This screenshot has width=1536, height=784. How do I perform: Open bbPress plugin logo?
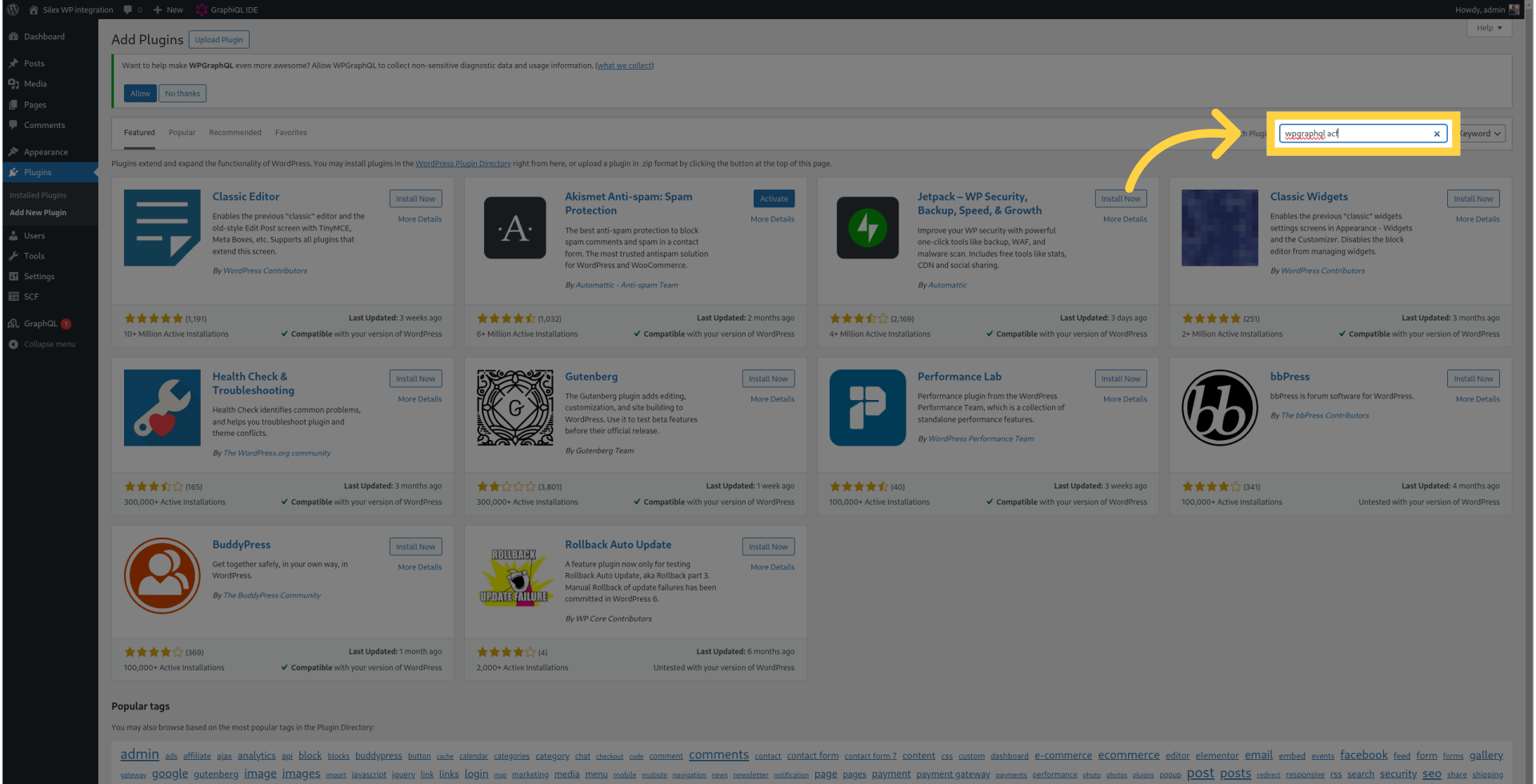click(x=1220, y=408)
